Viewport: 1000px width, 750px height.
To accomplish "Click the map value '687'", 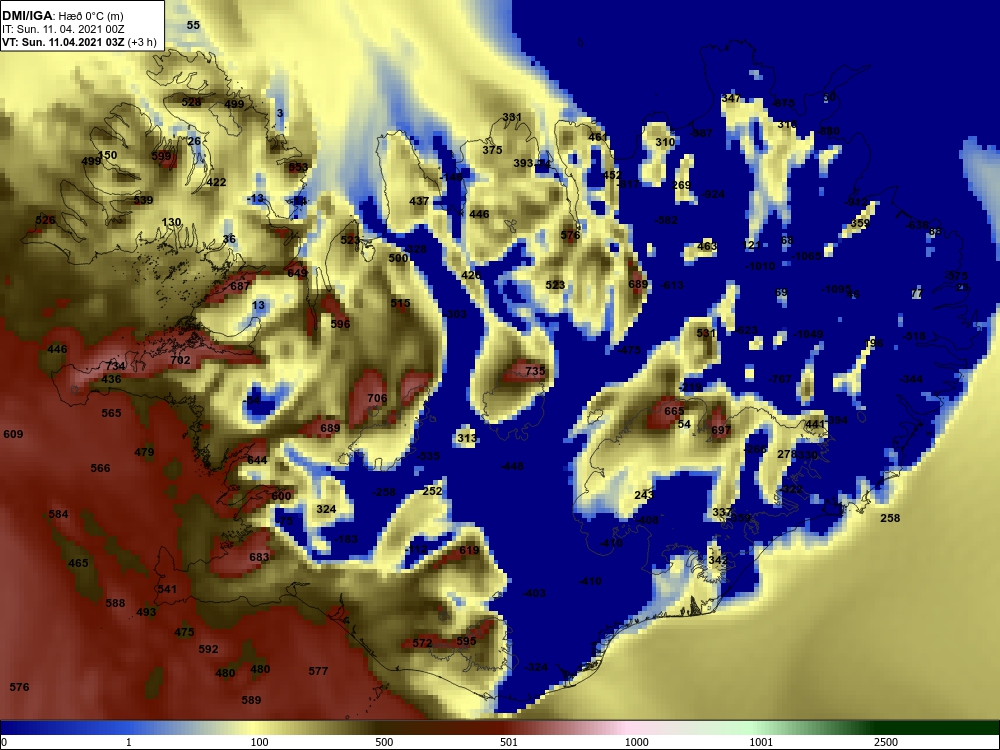I will click(x=240, y=286).
